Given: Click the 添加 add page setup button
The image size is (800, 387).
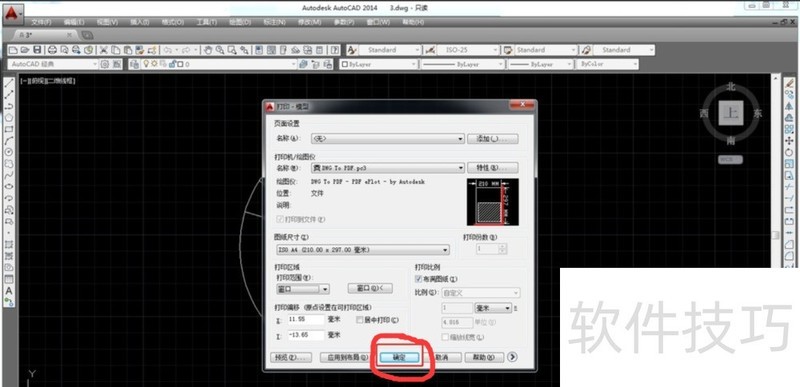Looking at the screenshot, I should tap(493, 139).
